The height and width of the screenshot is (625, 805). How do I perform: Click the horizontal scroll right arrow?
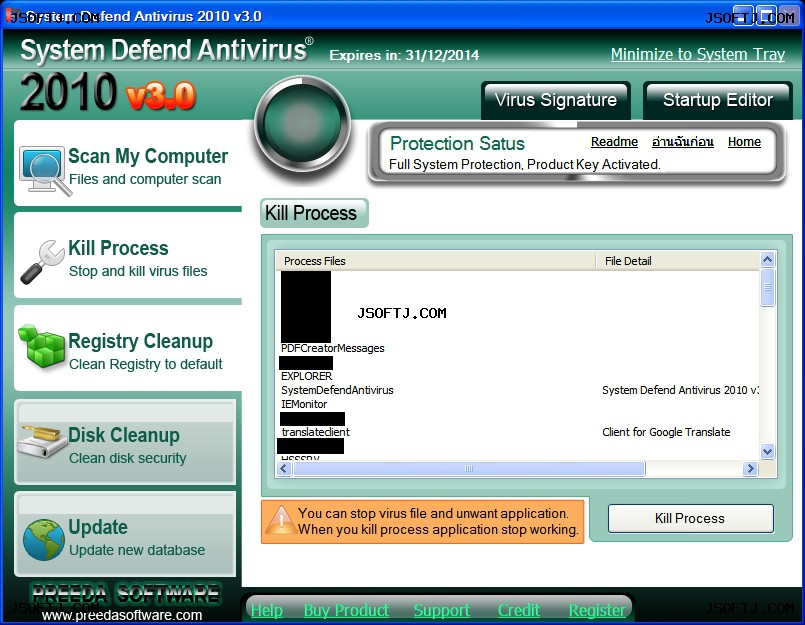(x=751, y=468)
